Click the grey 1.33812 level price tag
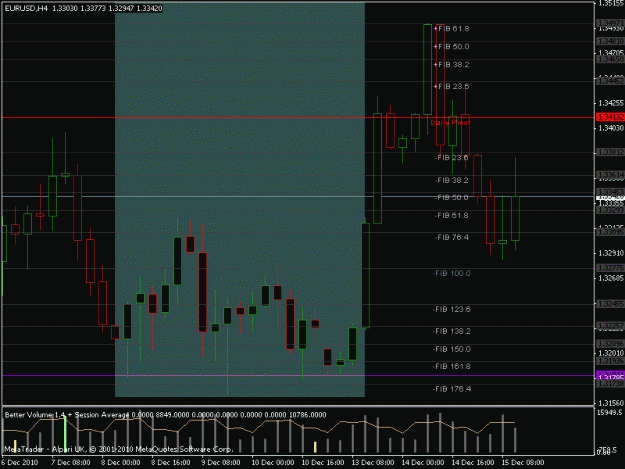 pyautogui.click(x=610, y=153)
